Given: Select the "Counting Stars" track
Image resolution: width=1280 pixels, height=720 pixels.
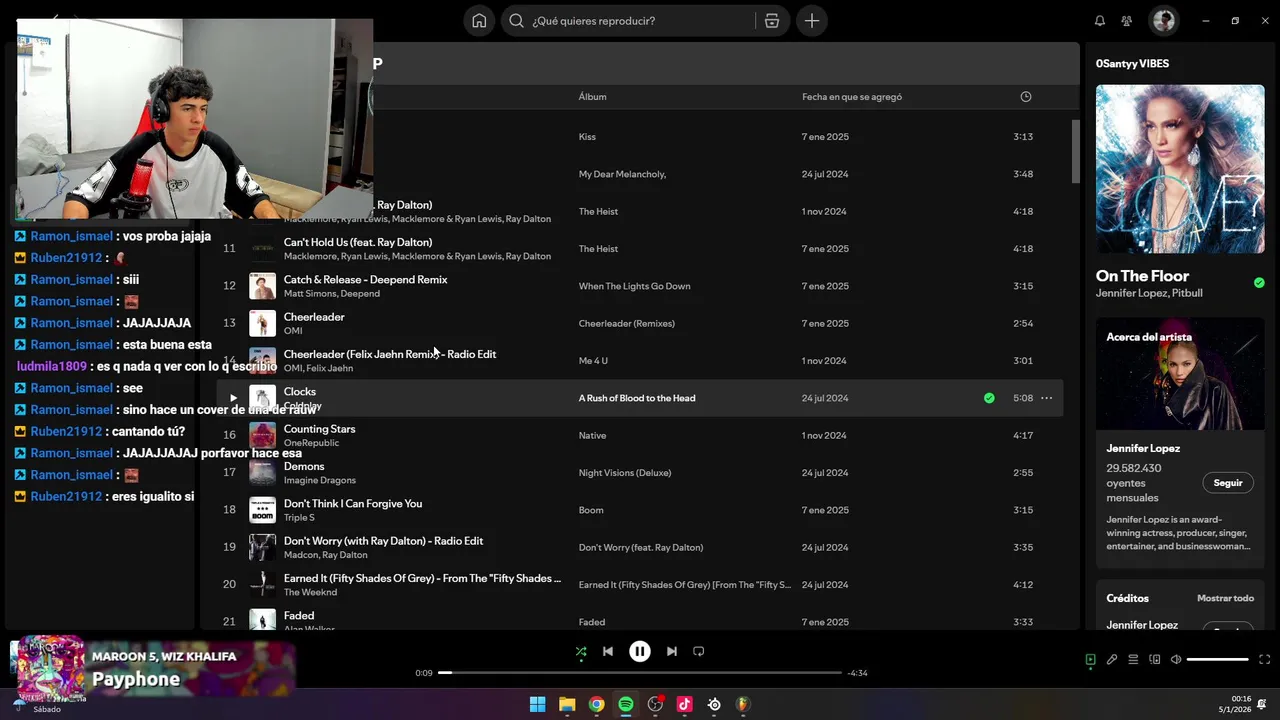Looking at the screenshot, I should point(320,429).
